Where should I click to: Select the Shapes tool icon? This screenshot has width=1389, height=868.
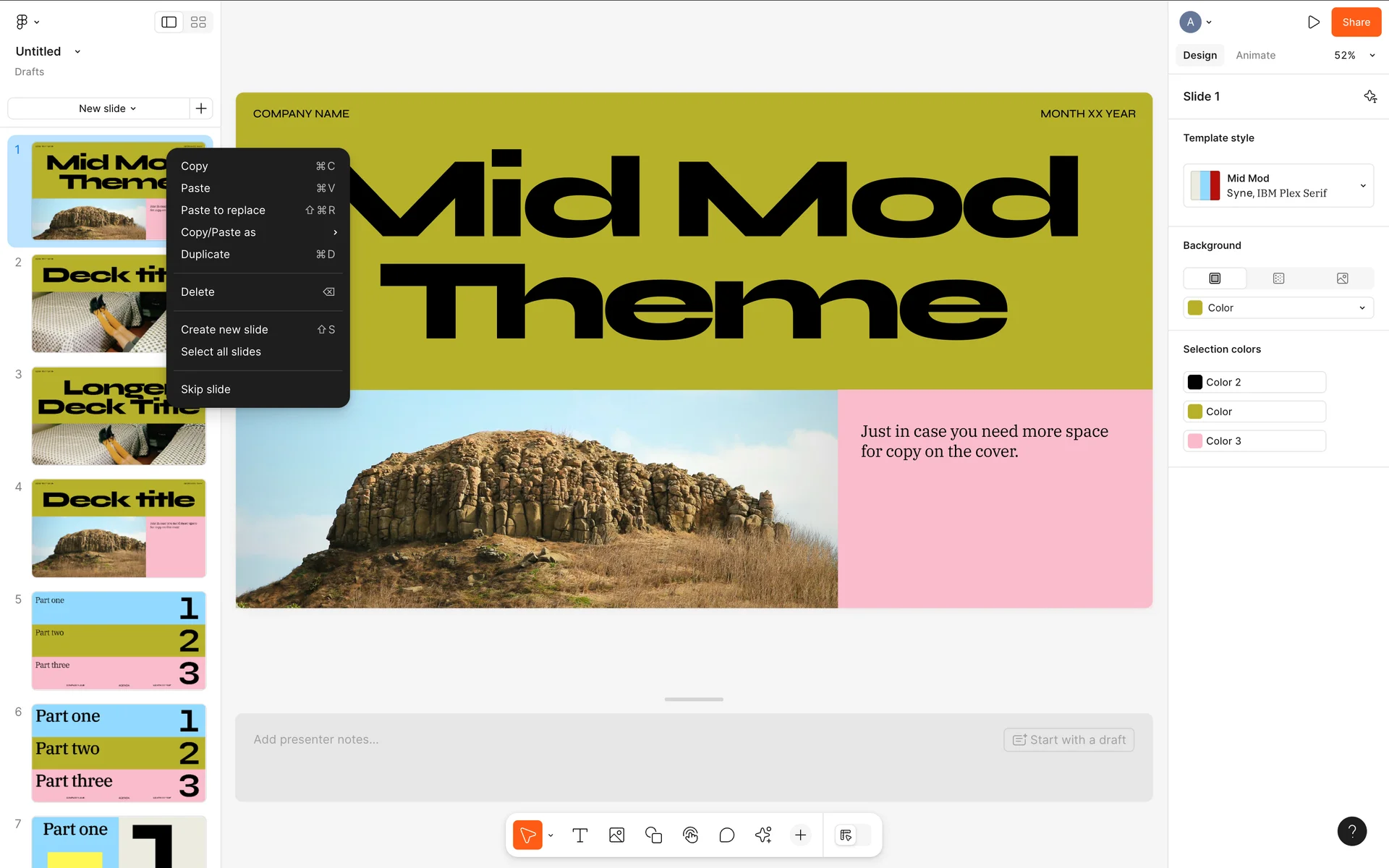(653, 835)
